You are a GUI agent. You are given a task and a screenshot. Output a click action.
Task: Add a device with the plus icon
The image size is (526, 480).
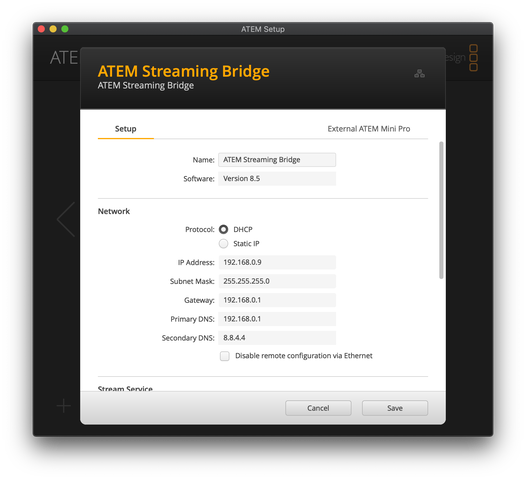pyautogui.click(x=64, y=406)
